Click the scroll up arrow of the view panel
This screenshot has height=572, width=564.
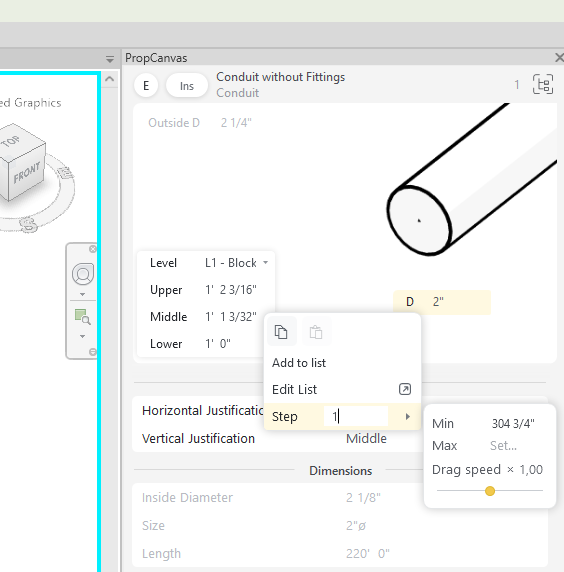coord(109,79)
